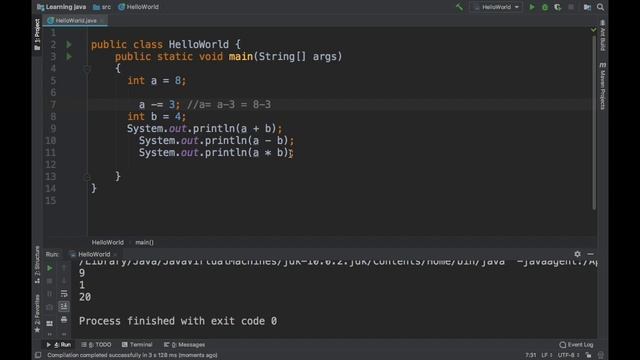Open the Terminal tool window button
640x360 pixels.
pyautogui.click(x=137, y=344)
